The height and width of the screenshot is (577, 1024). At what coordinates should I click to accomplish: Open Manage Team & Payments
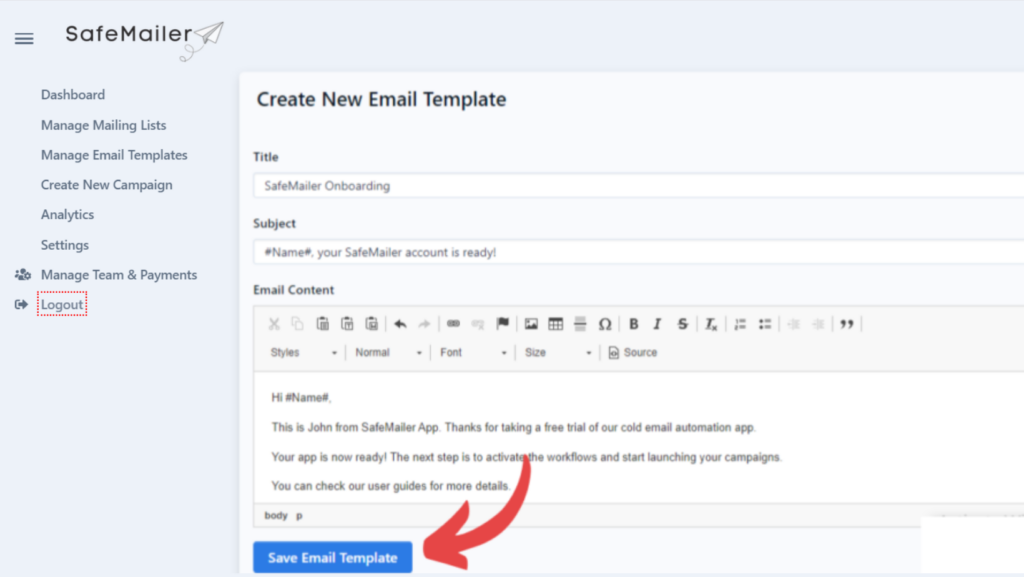coord(119,275)
